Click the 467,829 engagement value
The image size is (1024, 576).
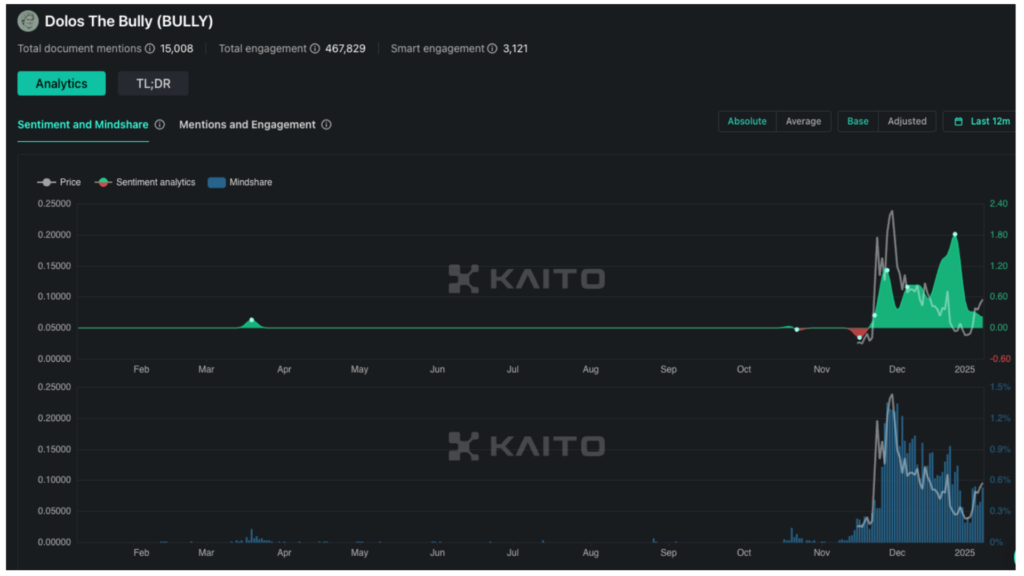click(x=345, y=48)
